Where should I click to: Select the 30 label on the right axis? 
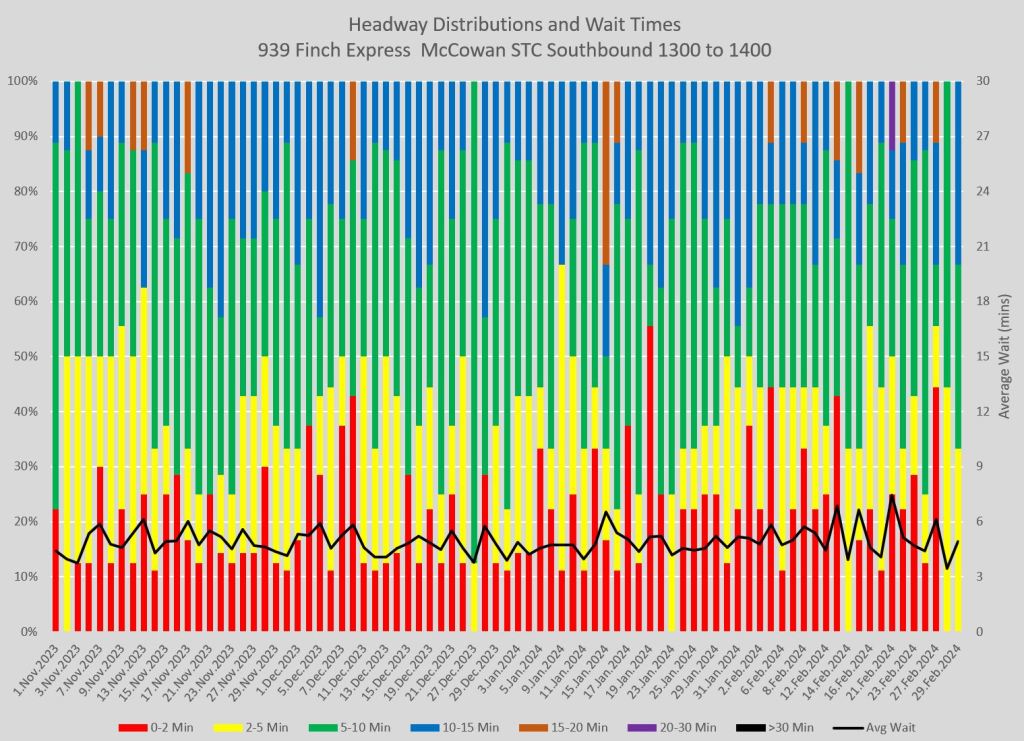[x=983, y=81]
